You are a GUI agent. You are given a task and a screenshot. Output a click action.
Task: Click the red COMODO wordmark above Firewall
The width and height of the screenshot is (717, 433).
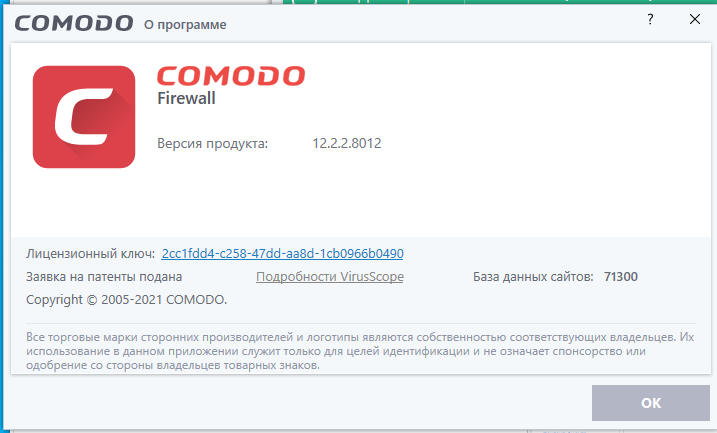pos(231,76)
